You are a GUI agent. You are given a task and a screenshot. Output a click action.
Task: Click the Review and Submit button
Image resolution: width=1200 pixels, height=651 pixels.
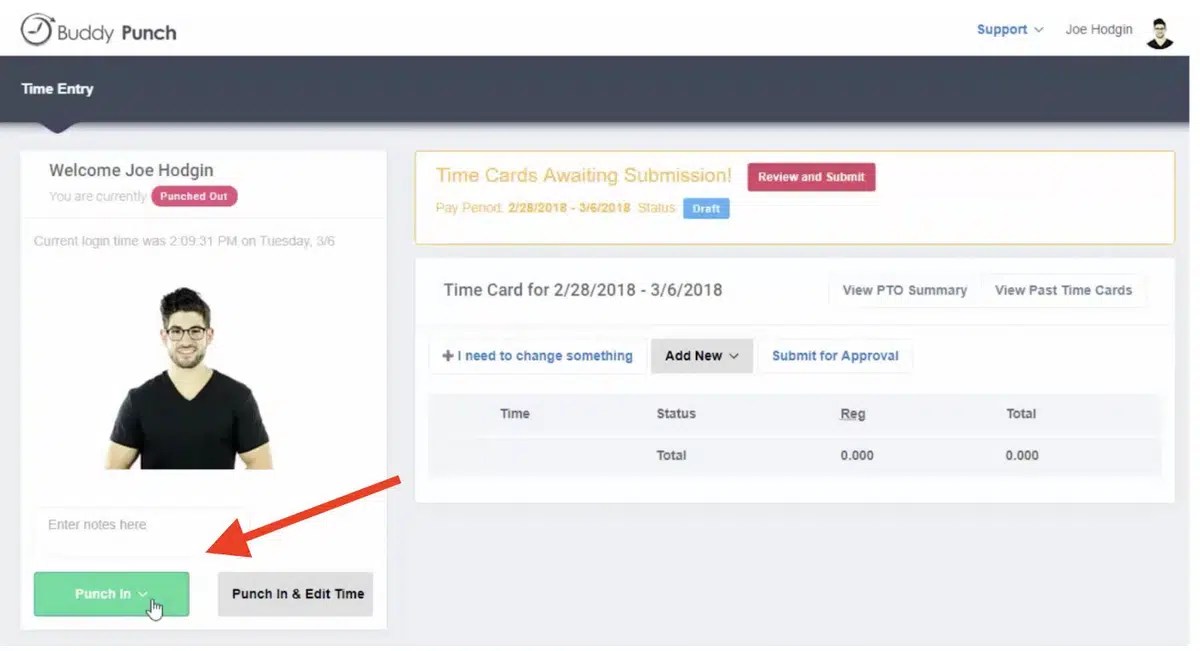point(812,176)
